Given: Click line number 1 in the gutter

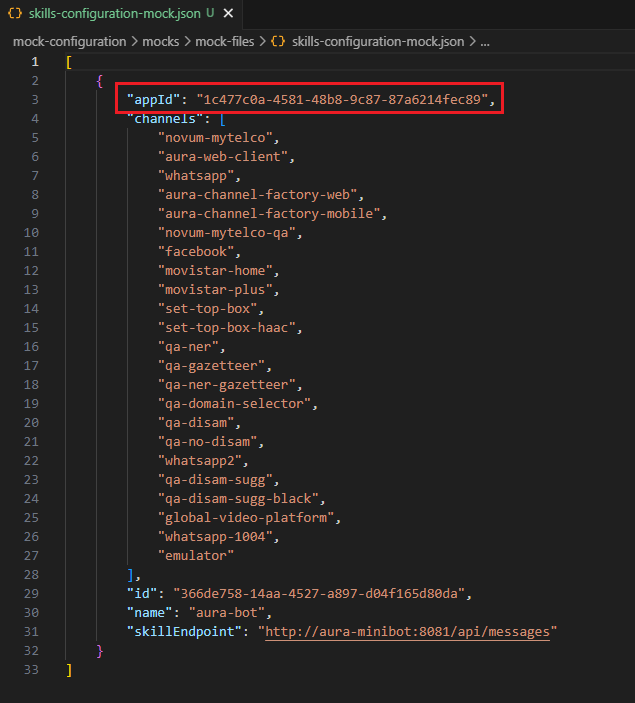Looking at the screenshot, I should 35,62.
